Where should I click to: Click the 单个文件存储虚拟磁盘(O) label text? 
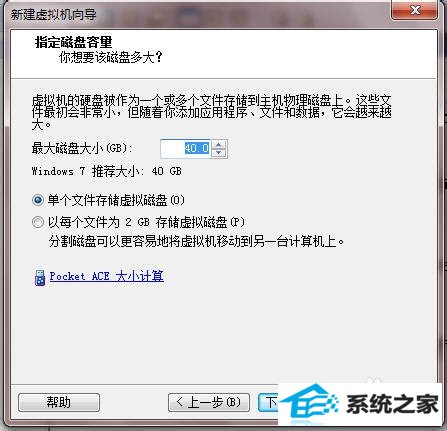(116, 200)
